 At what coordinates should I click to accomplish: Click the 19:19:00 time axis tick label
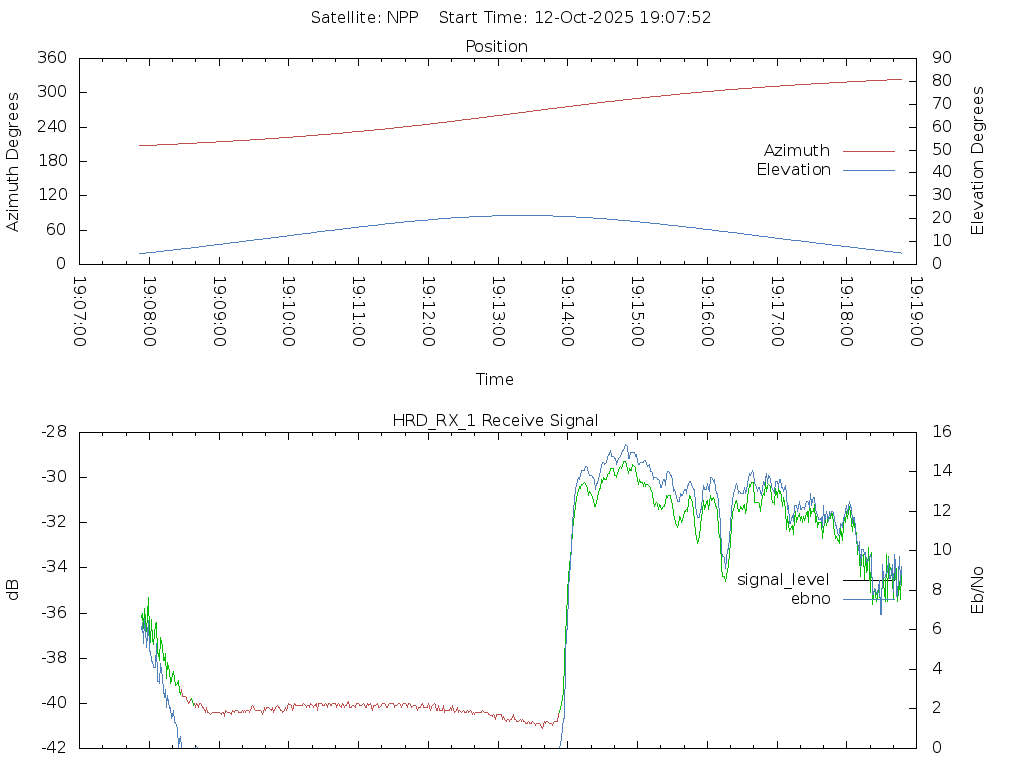(x=916, y=311)
